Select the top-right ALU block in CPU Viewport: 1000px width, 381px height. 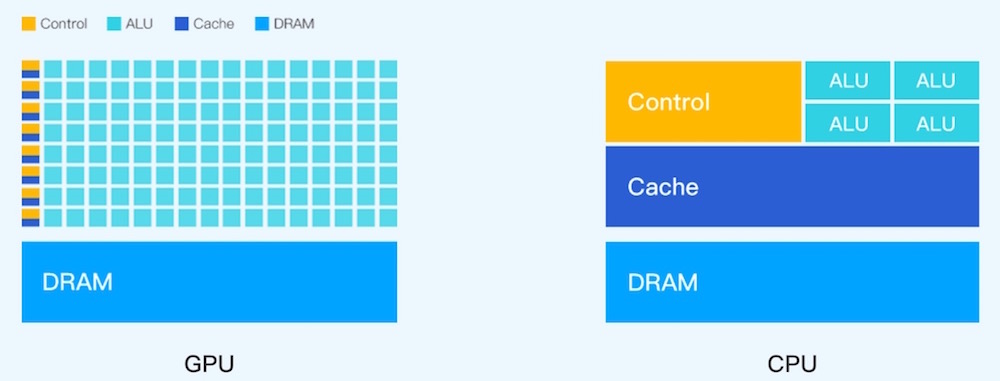pos(936,80)
